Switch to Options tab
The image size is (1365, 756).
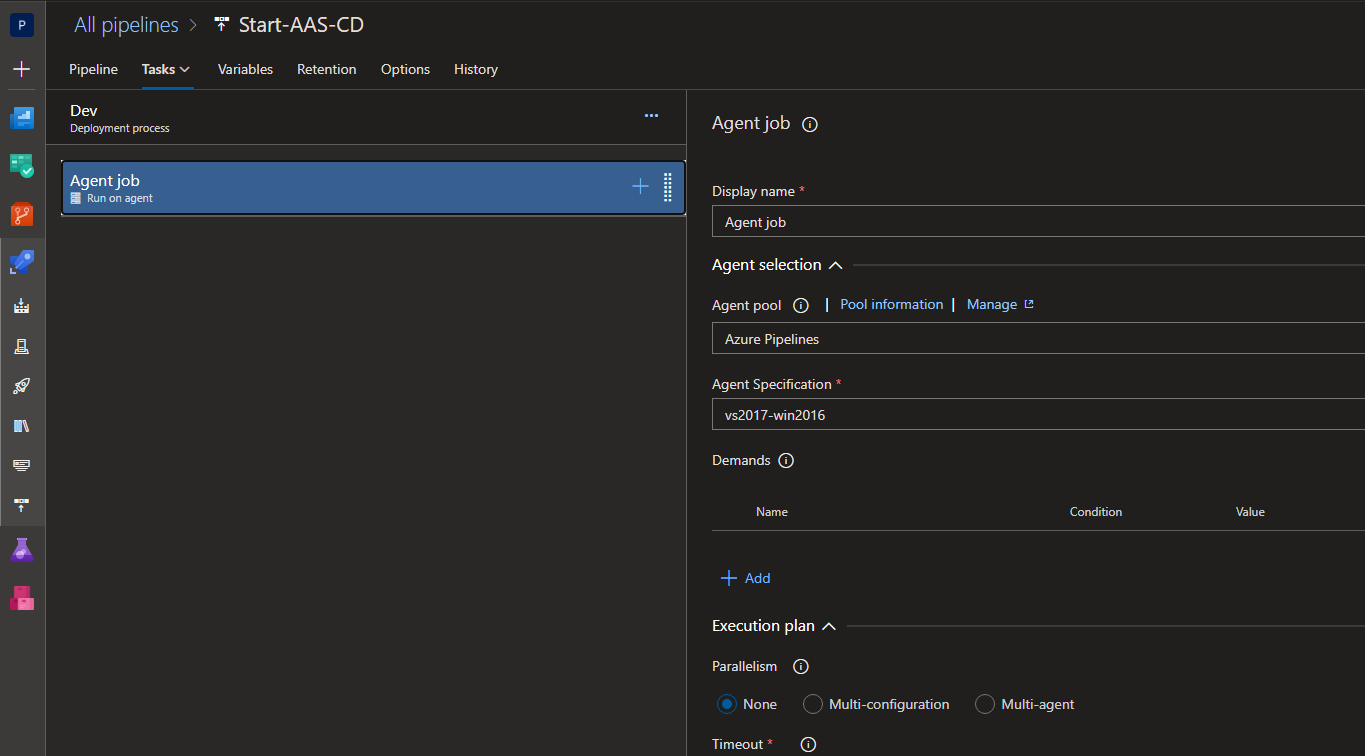pos(405,69)
